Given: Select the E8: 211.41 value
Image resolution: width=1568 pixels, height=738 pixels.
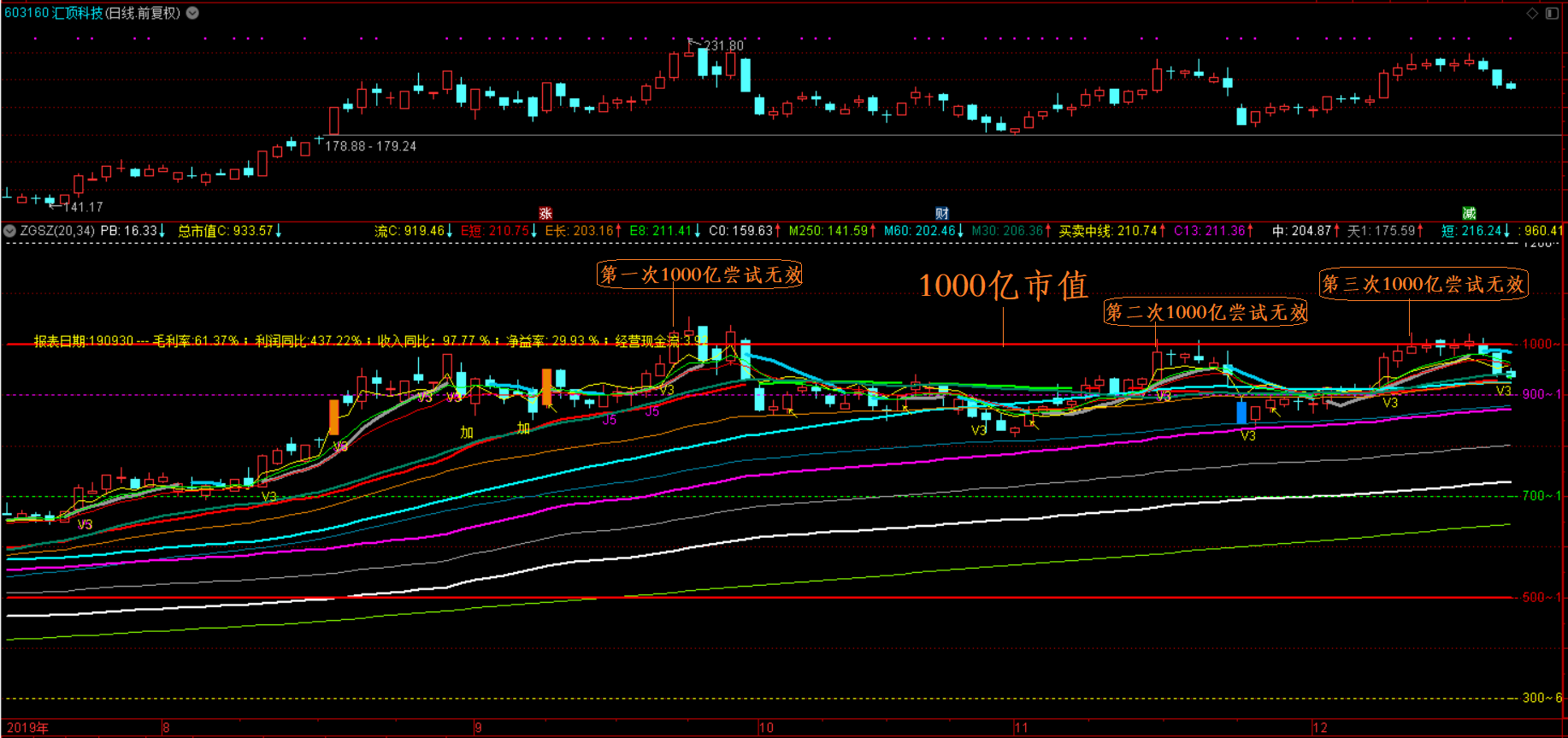Looking at the screenshot, I should click(665, 231).
